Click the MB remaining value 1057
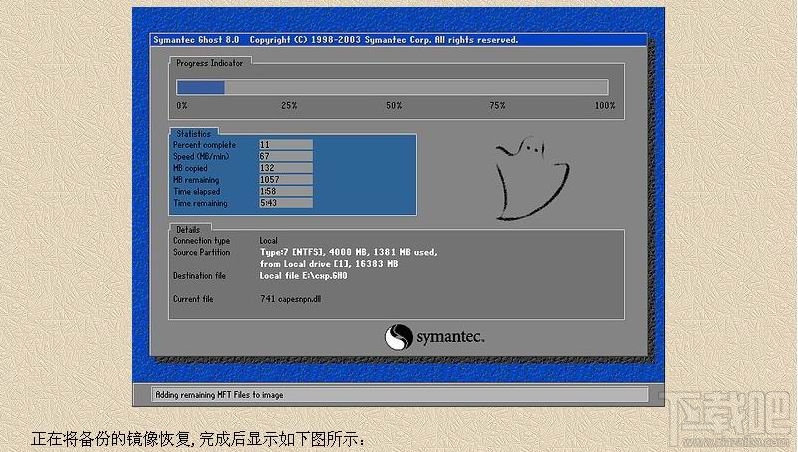This screenshot has height=452, width=798. click(286, 180)
